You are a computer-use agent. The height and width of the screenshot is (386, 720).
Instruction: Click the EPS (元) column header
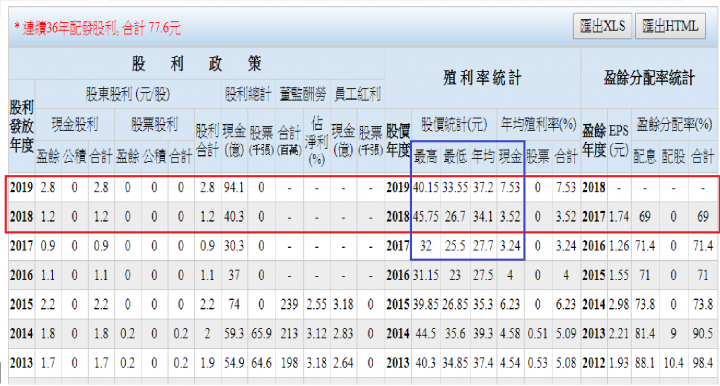tap(619, 140)
